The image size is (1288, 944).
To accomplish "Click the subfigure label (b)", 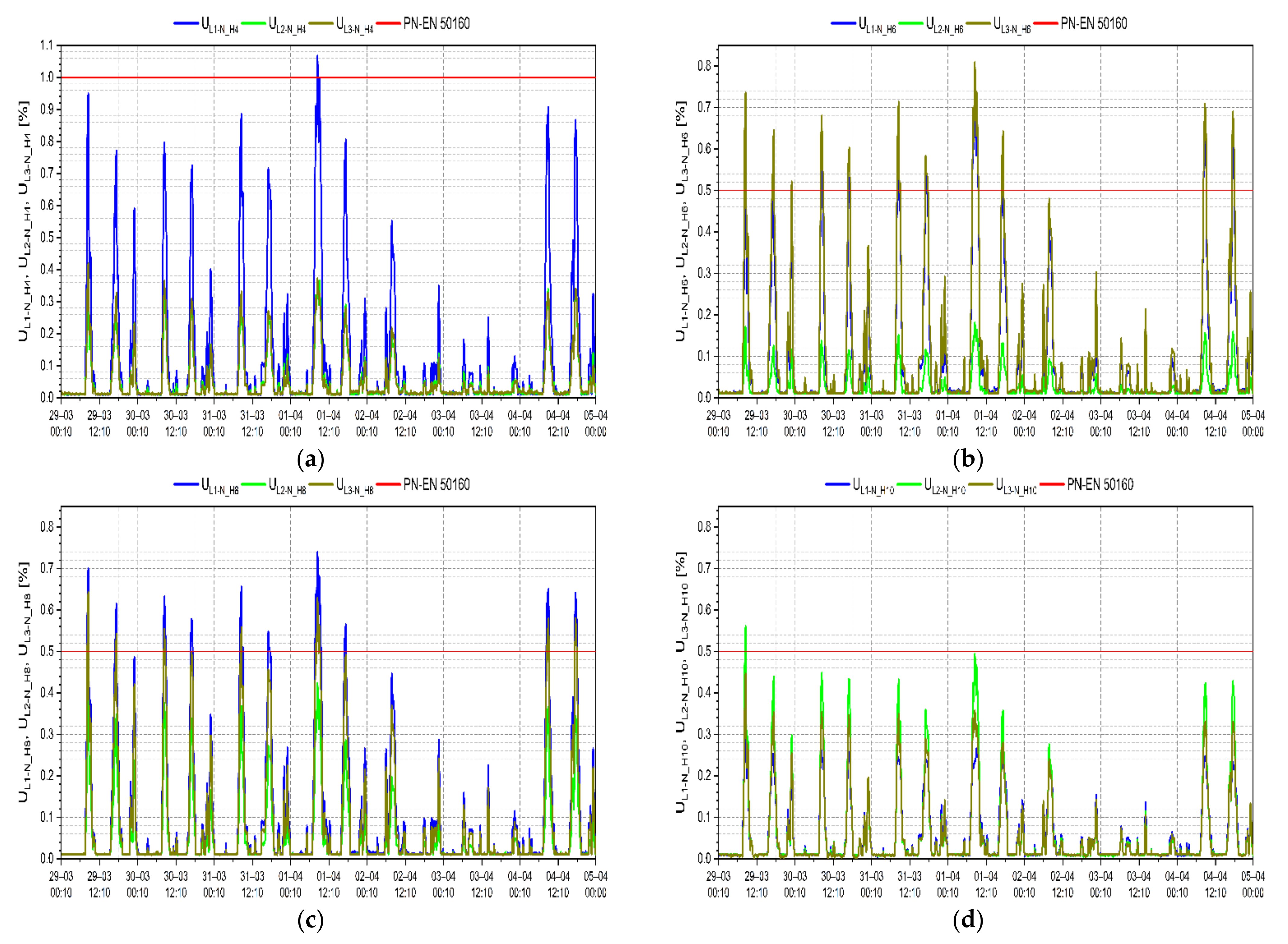I will (968, 459).
